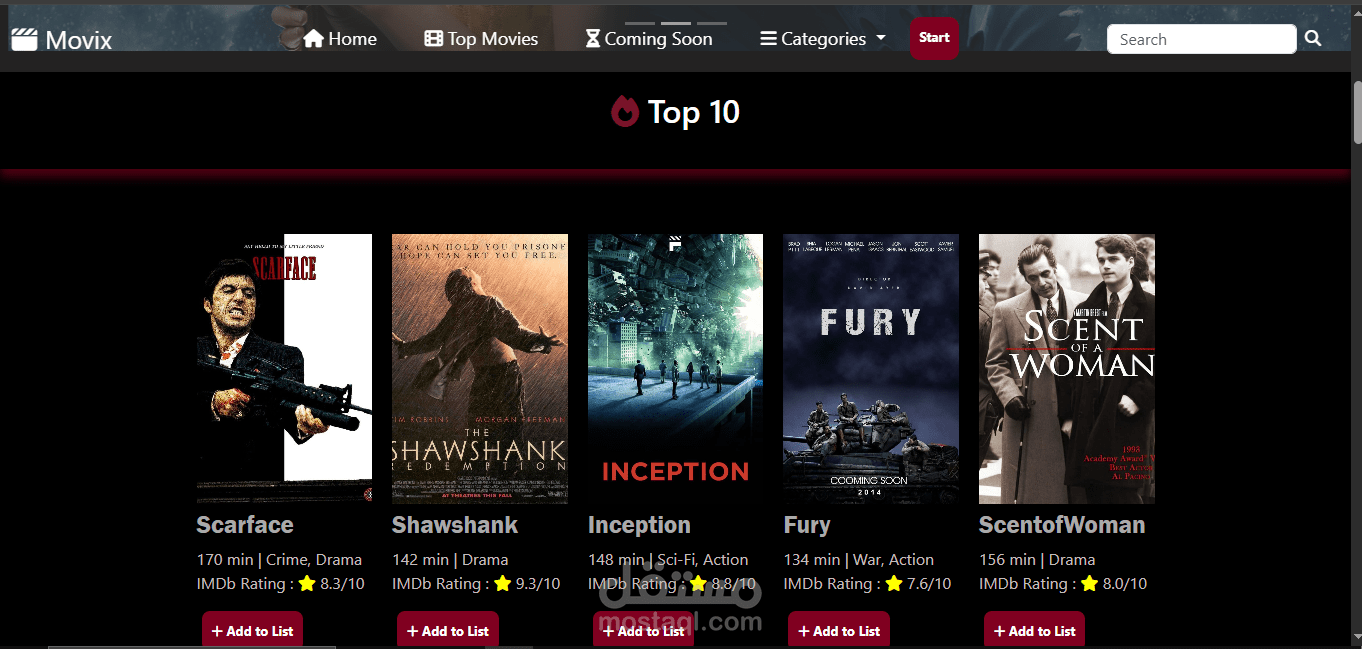Go to the Coming Soon page
Viewport: 1362px width, 649px height.
(x=649, y=39)
